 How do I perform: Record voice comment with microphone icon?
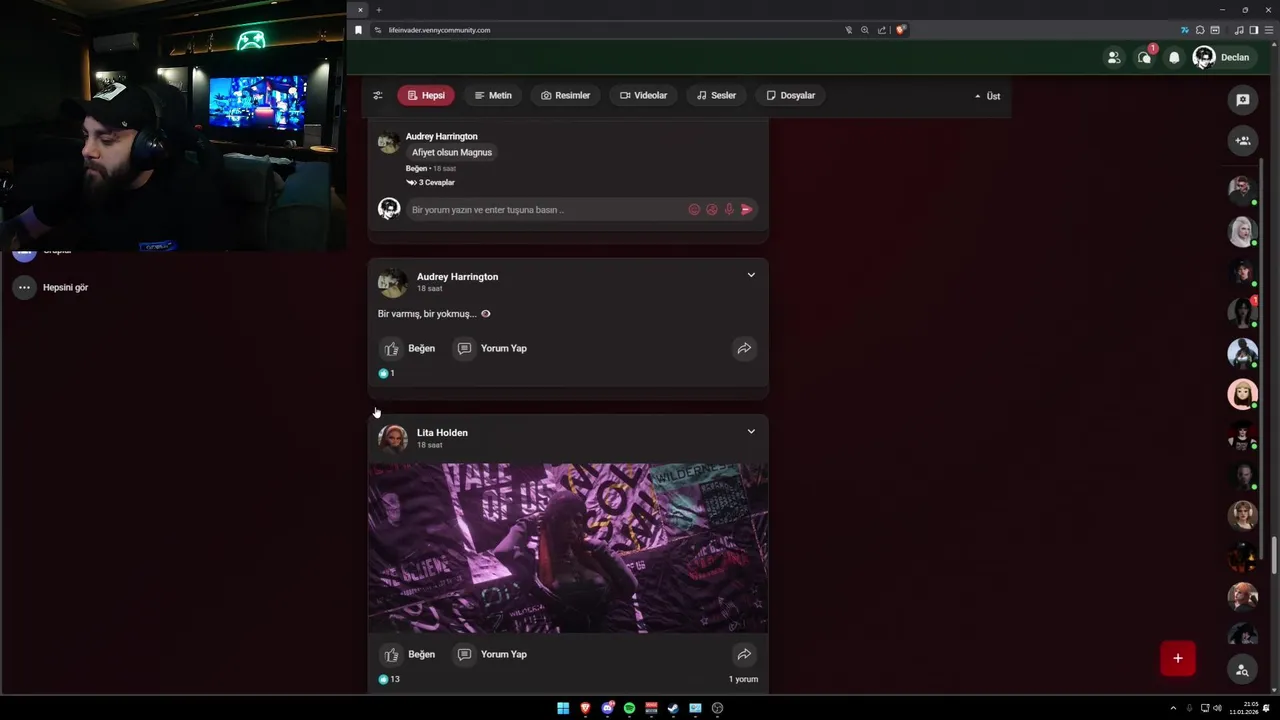click(729, 210)
